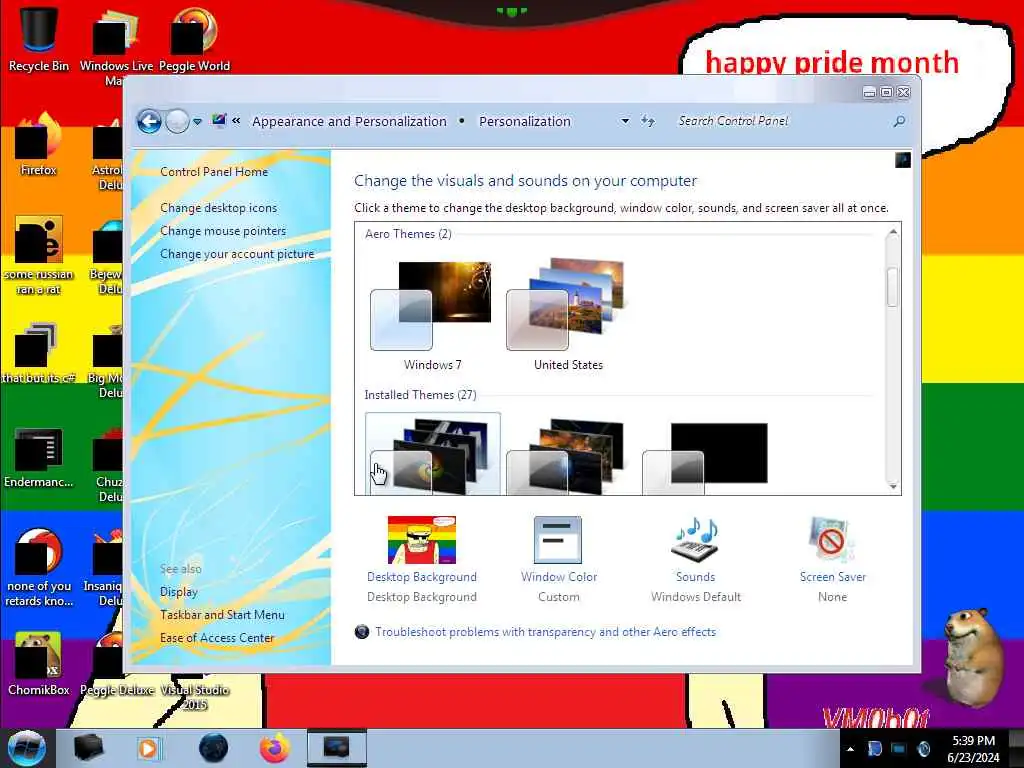Open Firefox from the taskbar
The height and width of the screenshot is (768, 1024).
point(275,748)
